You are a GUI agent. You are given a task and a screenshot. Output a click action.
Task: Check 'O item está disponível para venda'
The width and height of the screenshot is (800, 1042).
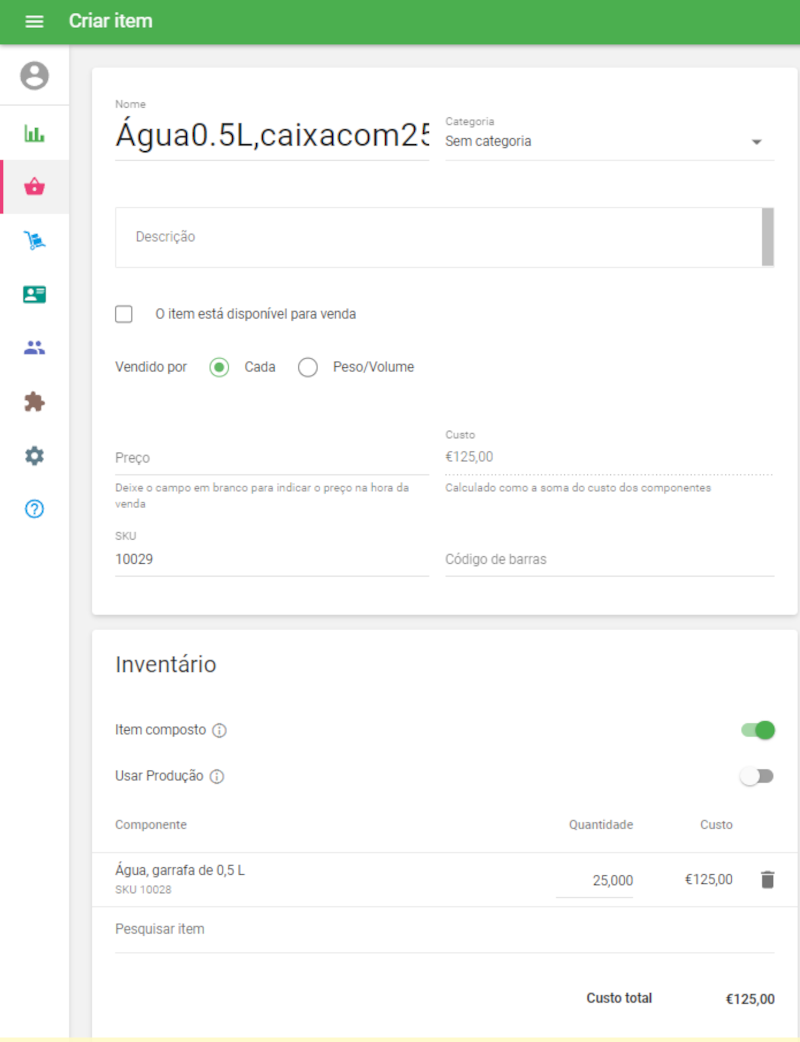pyautogui.click(x=124, y=314)
